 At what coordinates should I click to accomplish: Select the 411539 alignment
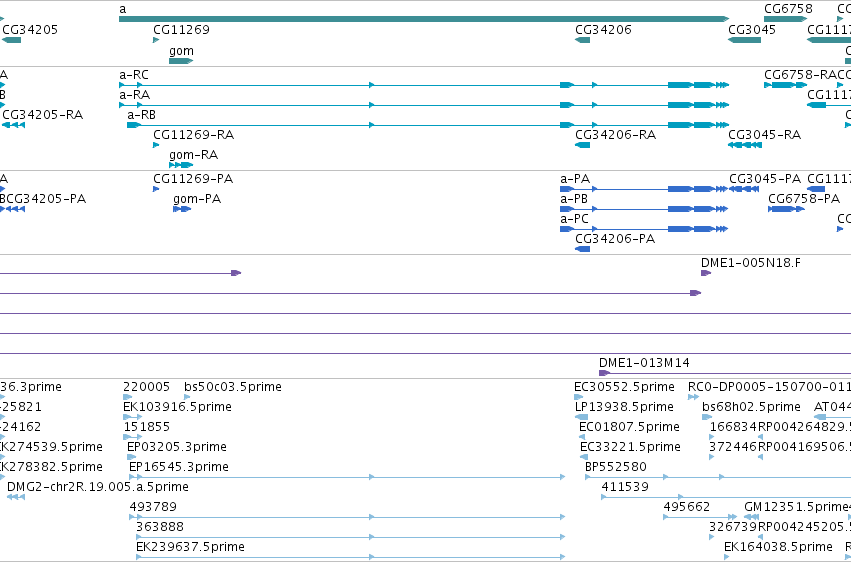point(726,496)
